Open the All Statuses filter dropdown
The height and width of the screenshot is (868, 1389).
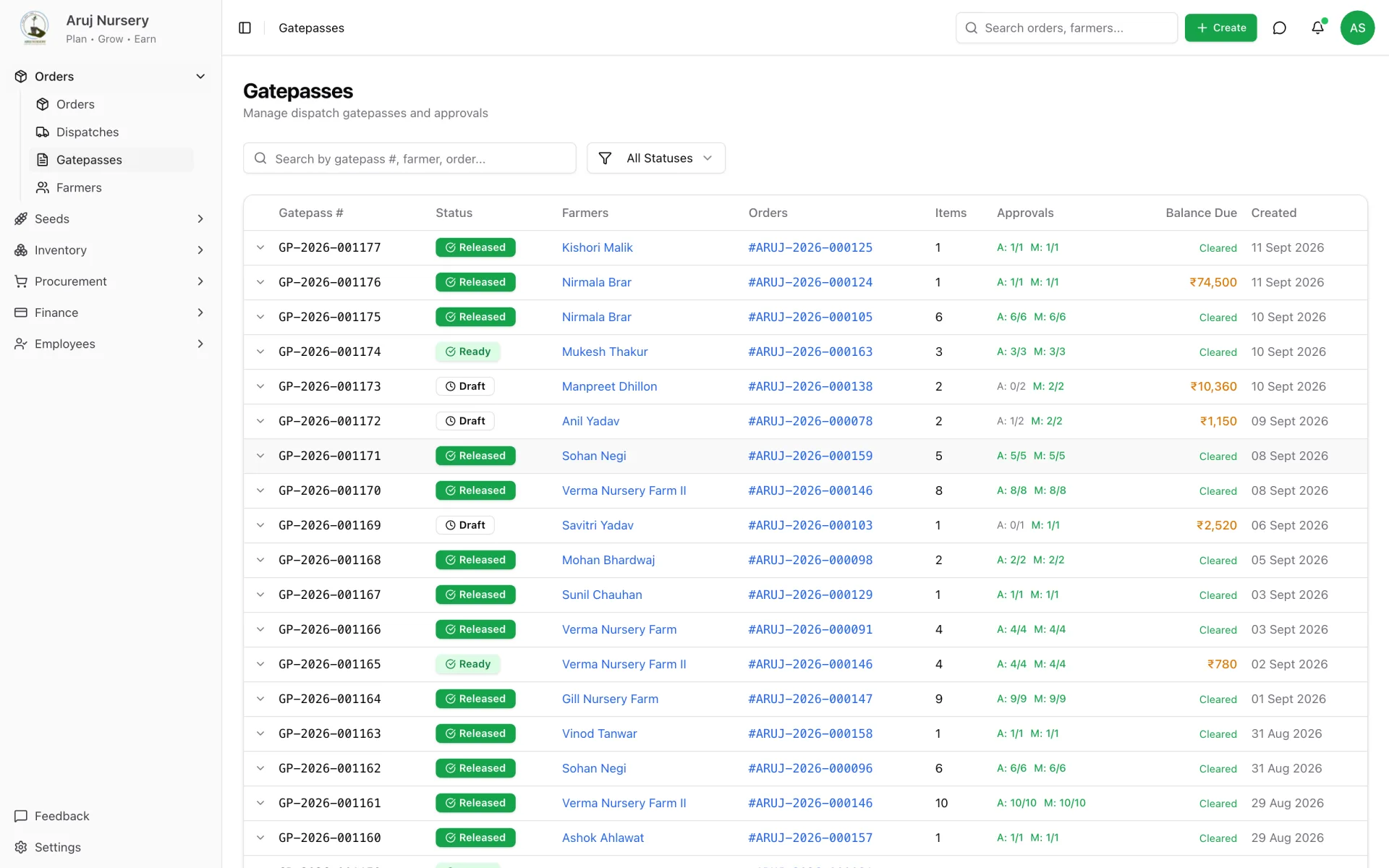point(655,158)
